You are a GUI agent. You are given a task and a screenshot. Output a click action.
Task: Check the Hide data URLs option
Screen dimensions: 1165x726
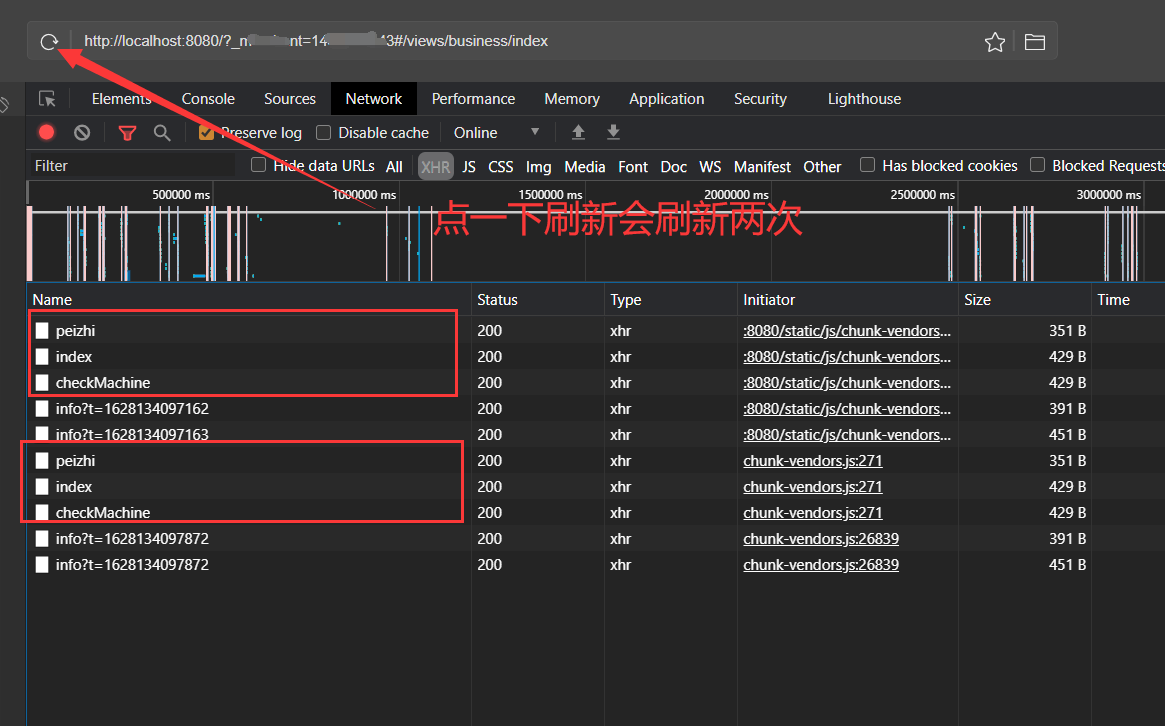tap(258, 165)
